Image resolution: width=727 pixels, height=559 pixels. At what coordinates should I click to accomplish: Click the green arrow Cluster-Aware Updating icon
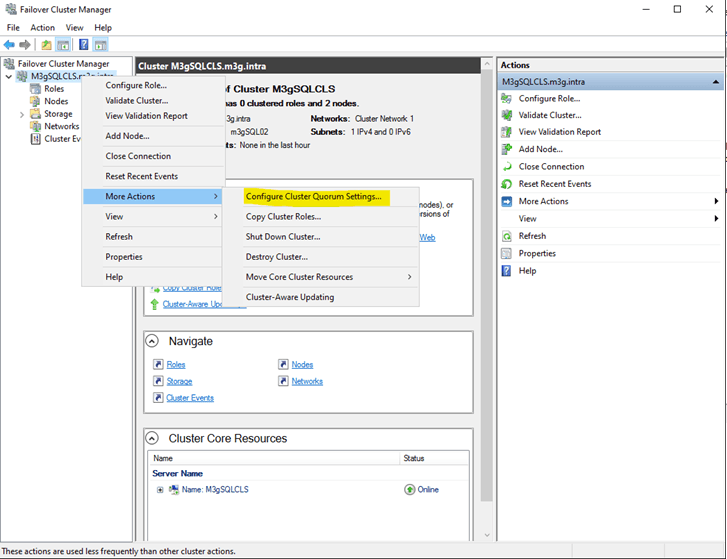pyautogui.click(x=154, y=304)
